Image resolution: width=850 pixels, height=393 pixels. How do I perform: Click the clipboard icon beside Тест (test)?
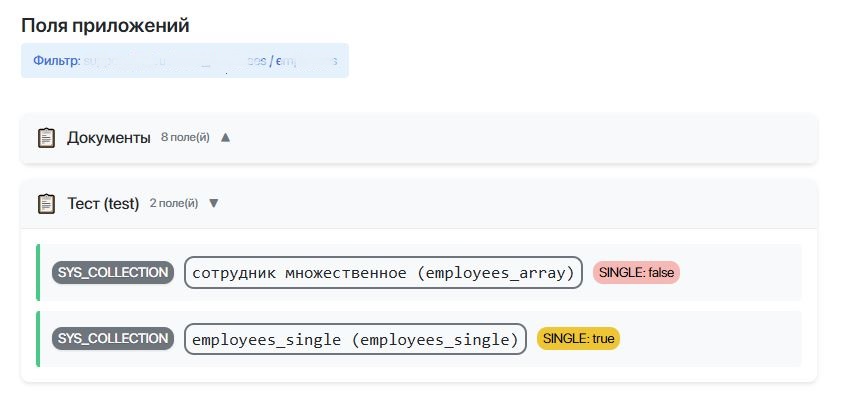(46, 204)
